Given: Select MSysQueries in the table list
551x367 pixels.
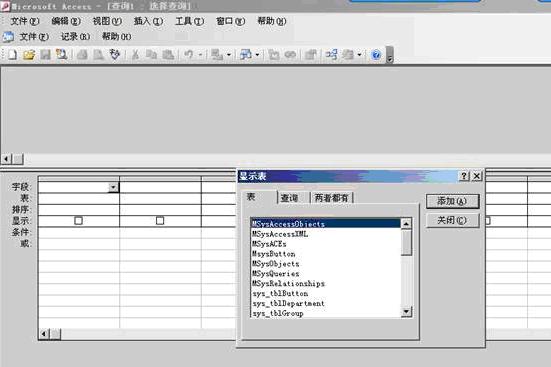Looking at the screenshot, I should [276, 273].
